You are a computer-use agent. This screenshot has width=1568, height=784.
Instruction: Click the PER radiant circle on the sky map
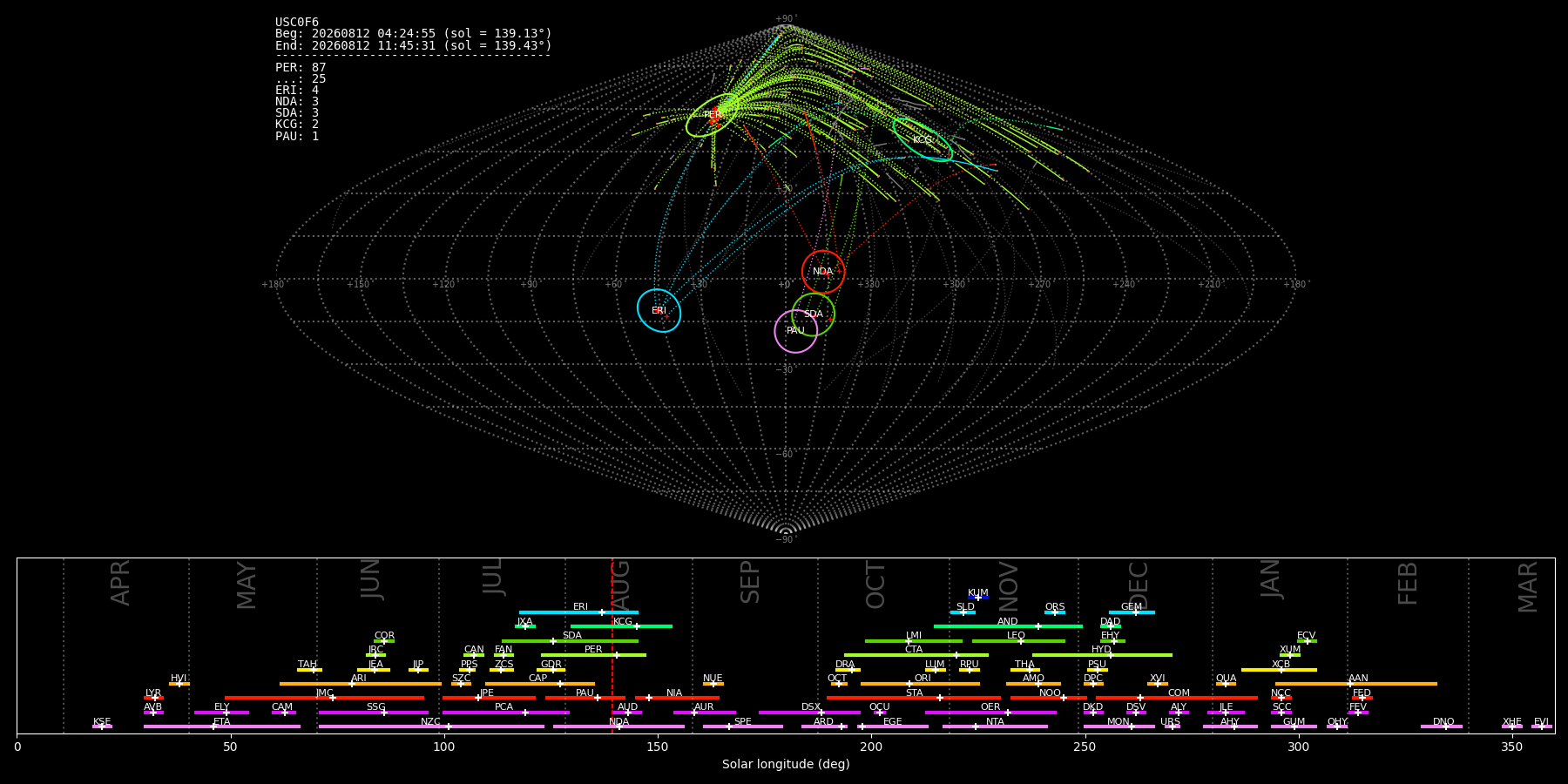tap(713, 115)
